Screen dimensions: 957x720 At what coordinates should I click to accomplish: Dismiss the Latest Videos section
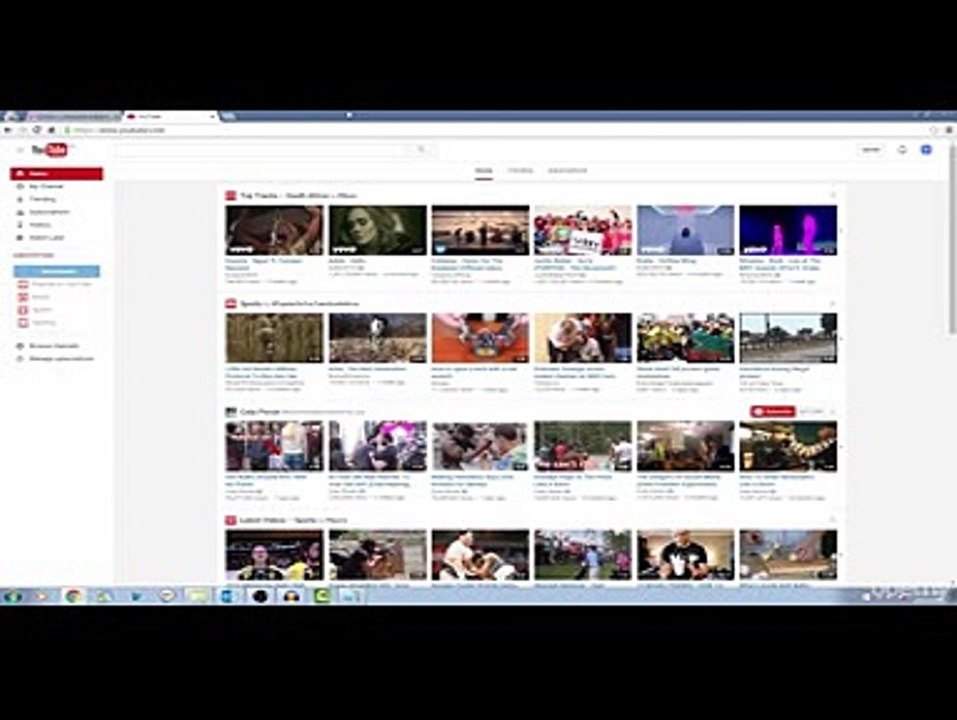(832, 520)
